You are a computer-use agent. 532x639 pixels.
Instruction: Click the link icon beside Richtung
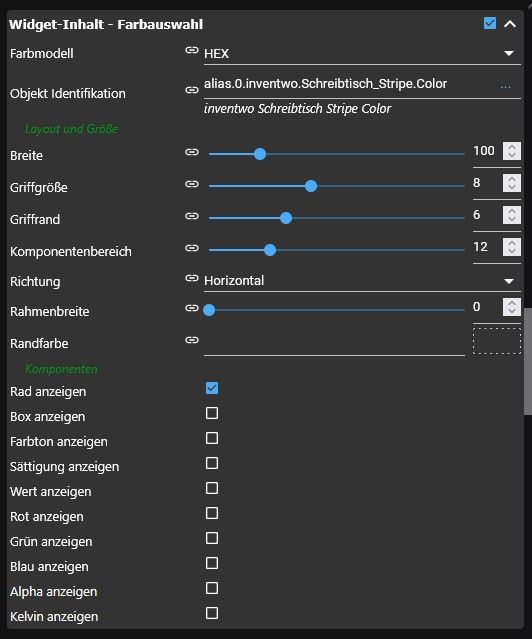192,278
